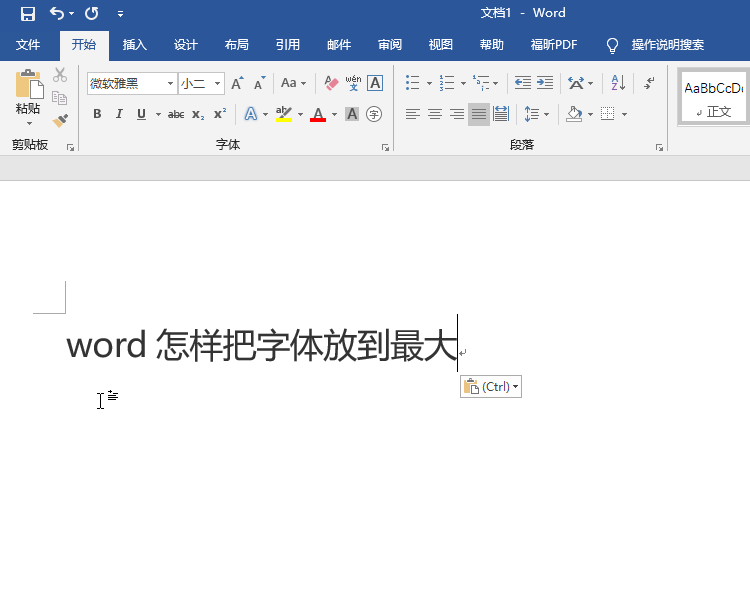Viewport: 750px width, 600px height.
Task: Toggle underline formatting
Action: tap(141, 114)
